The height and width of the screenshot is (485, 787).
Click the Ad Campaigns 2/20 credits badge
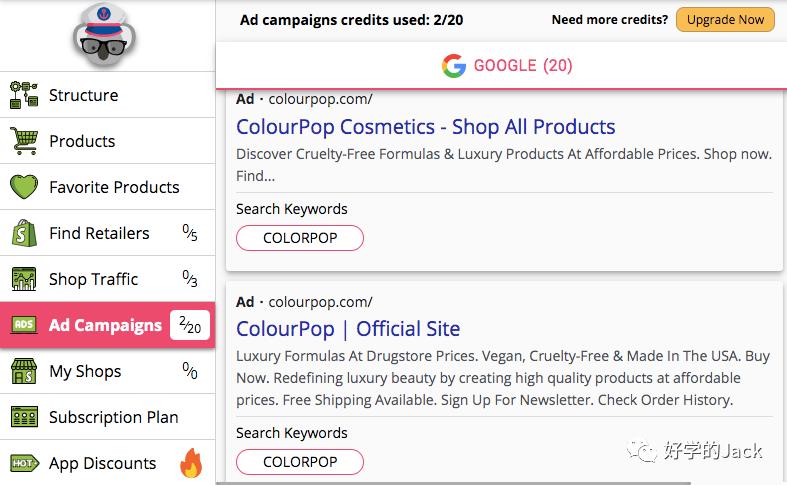pos(190,325)
